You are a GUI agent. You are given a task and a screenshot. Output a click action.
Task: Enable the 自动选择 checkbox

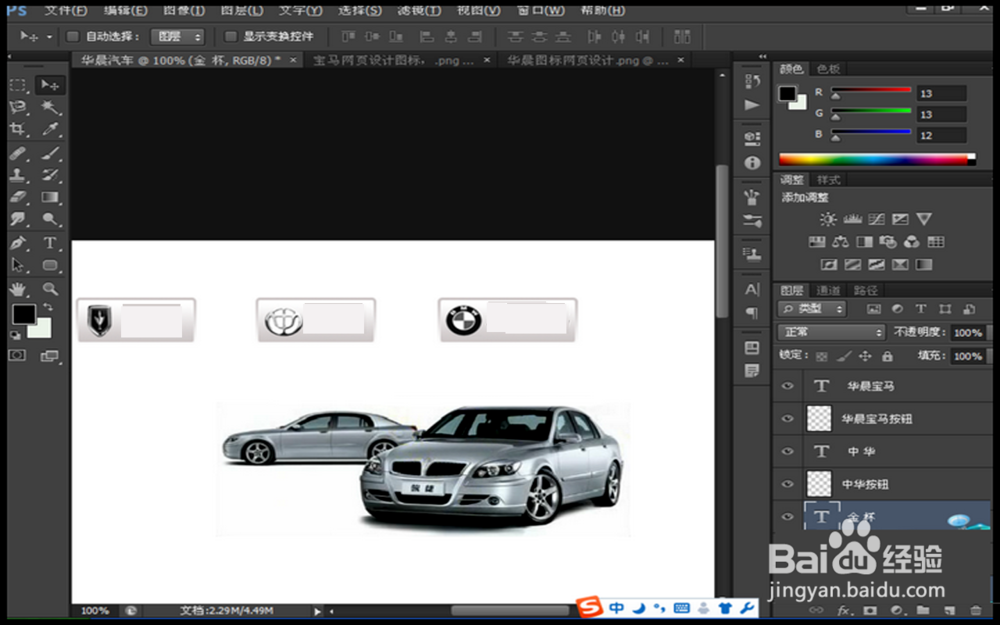tap(73, 36)
